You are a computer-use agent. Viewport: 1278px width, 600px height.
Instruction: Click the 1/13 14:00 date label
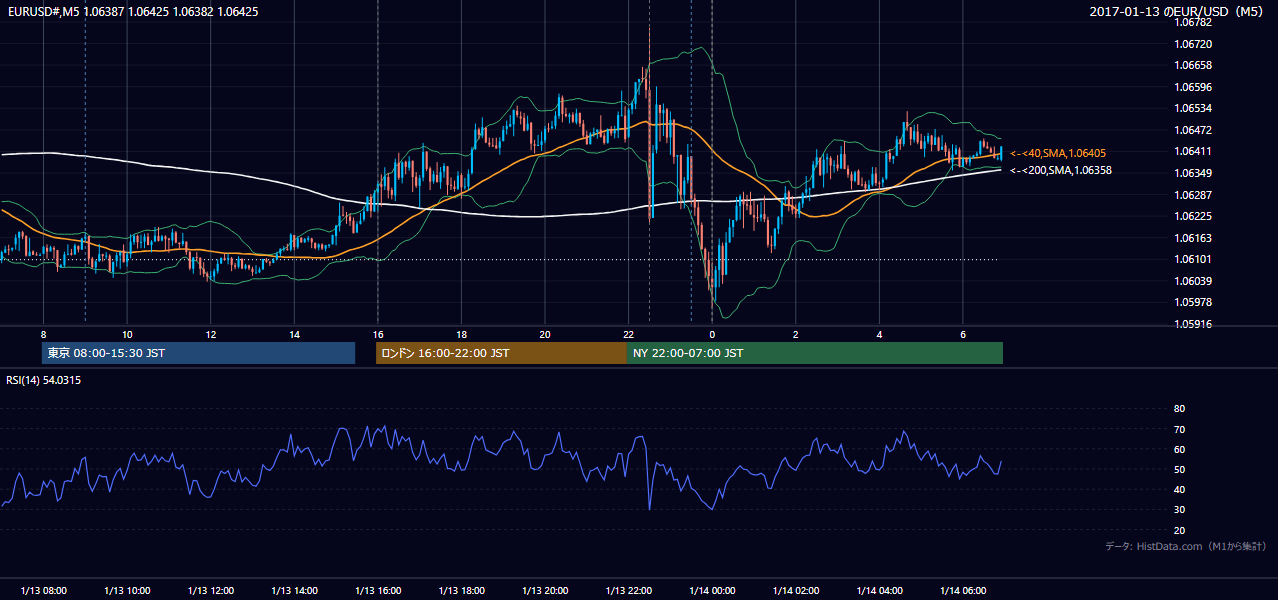pyautogui.click(x=294, y=591)
